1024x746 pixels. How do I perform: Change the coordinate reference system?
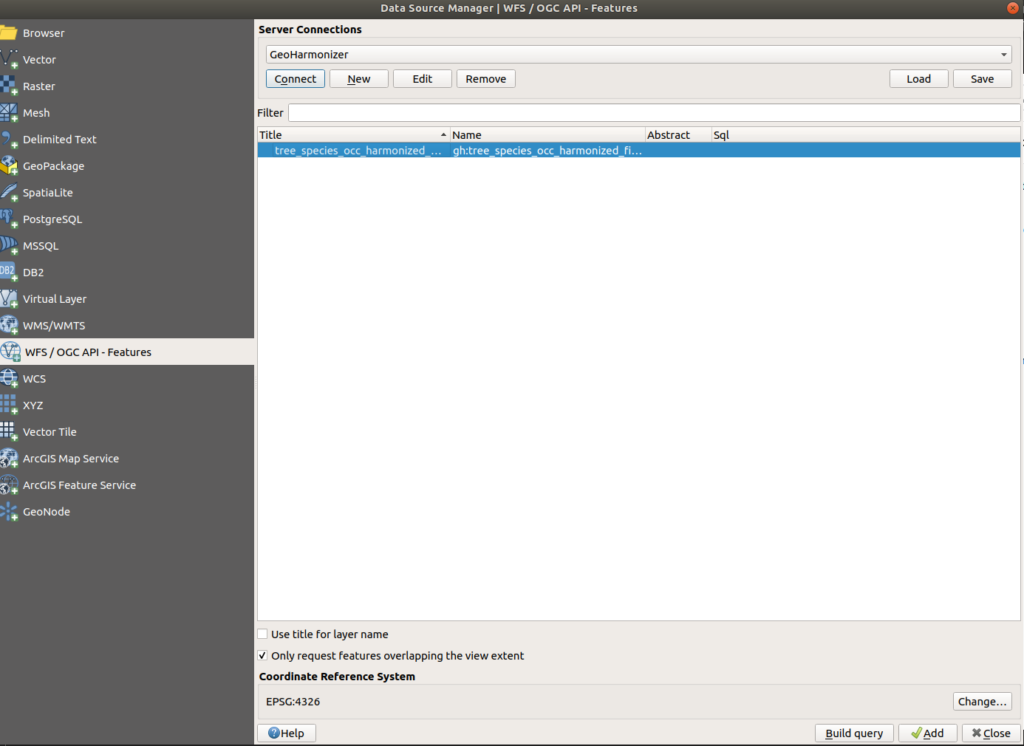[982, 701]
